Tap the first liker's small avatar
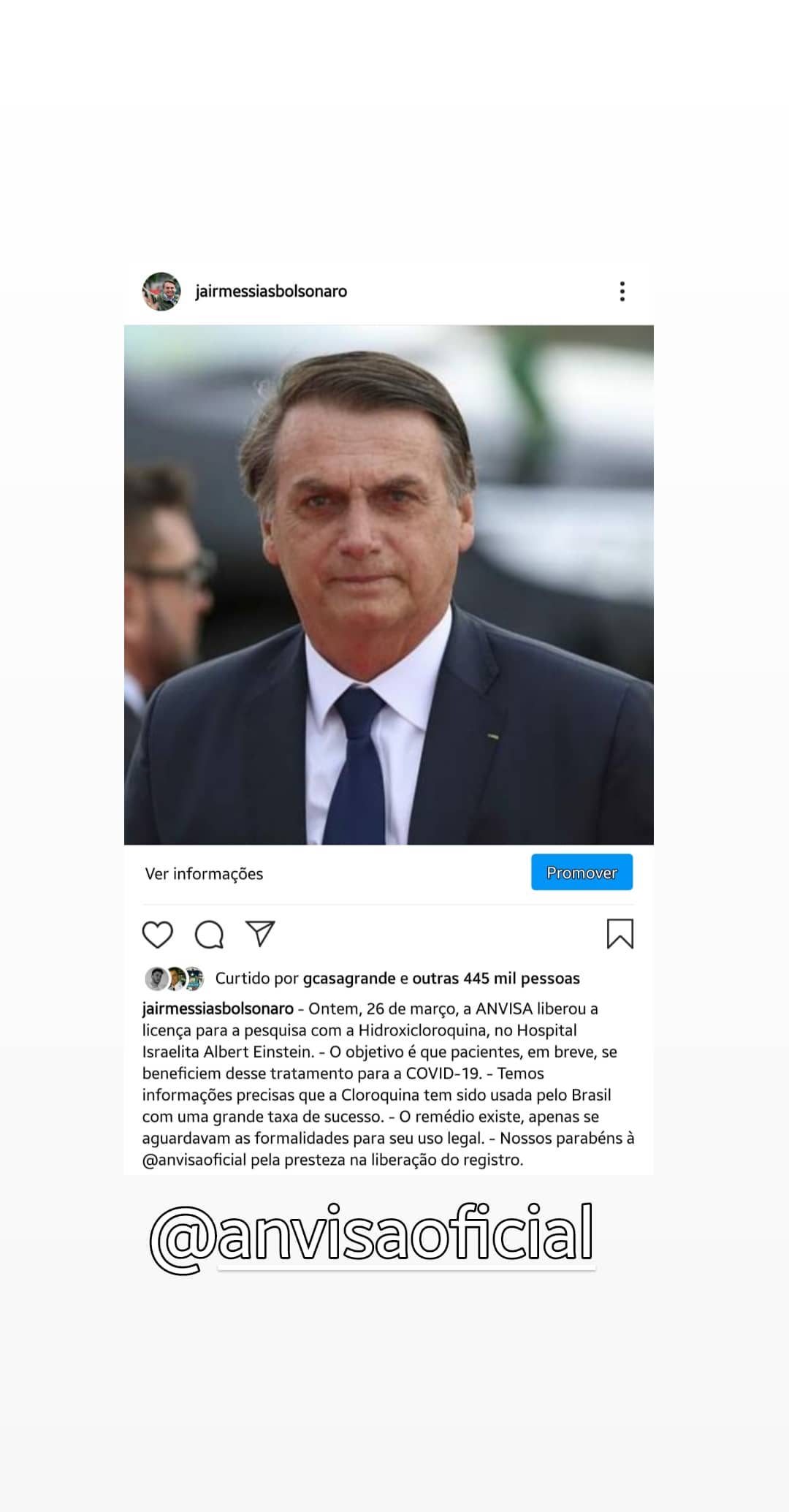 [156, 979]
